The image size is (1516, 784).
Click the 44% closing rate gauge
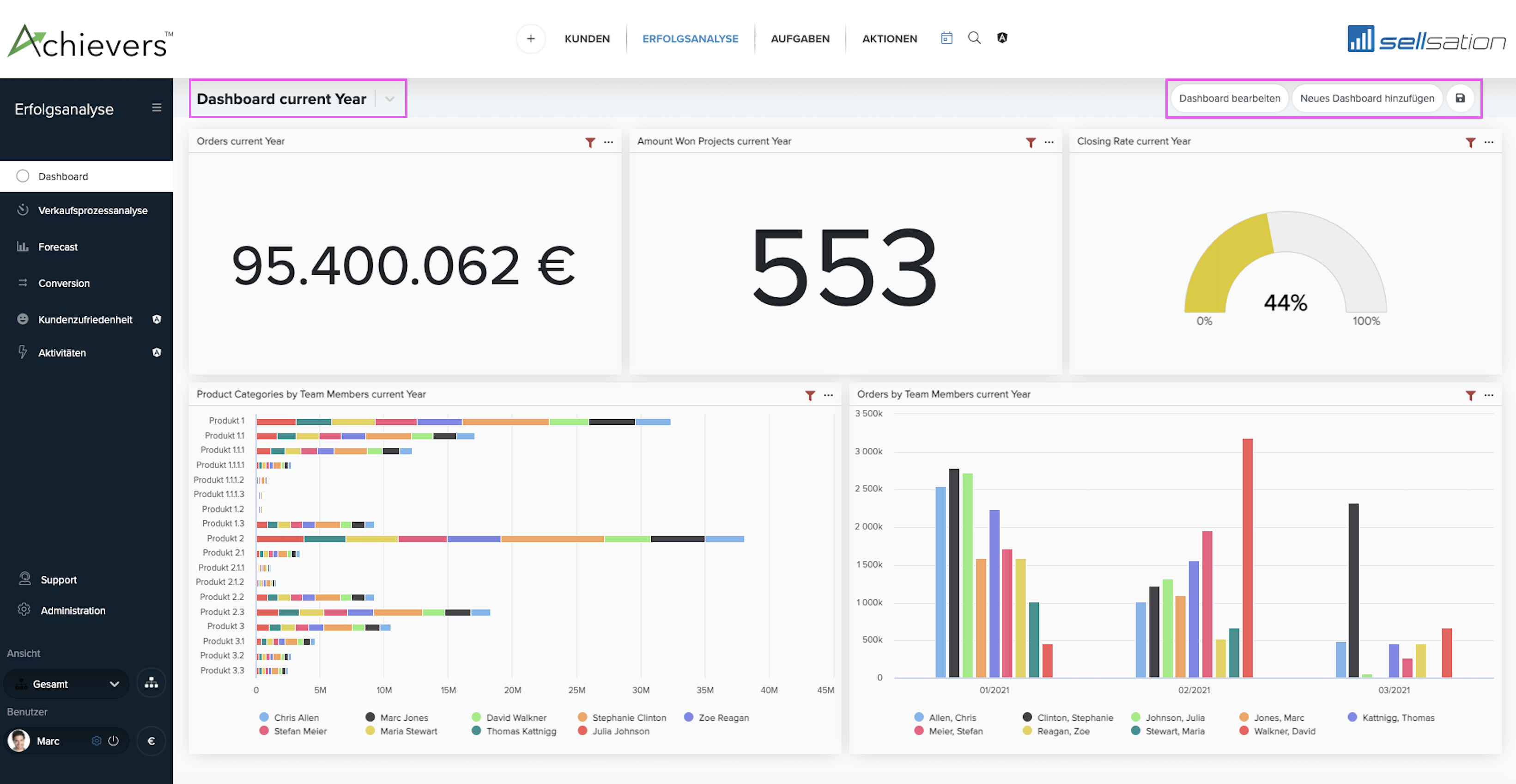click(1286, 268)
